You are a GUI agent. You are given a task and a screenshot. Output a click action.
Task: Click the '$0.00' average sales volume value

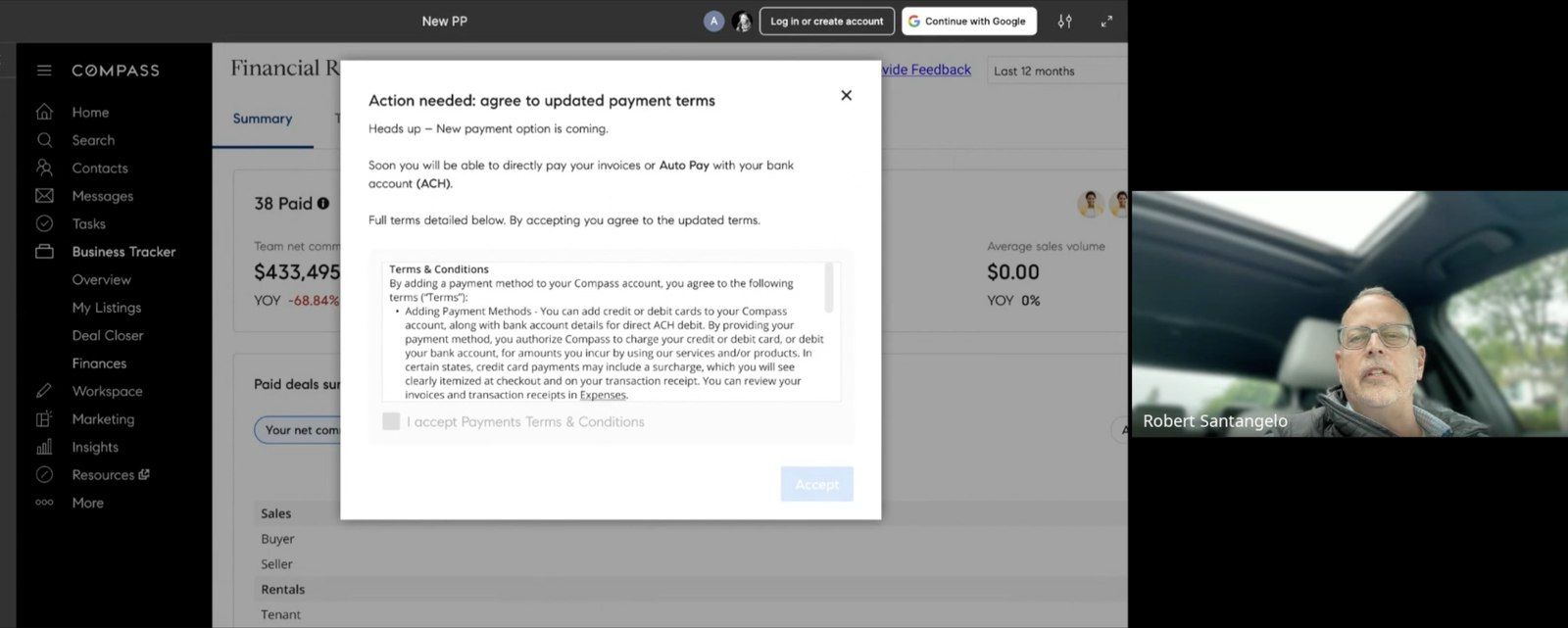tap(1013, 272)
